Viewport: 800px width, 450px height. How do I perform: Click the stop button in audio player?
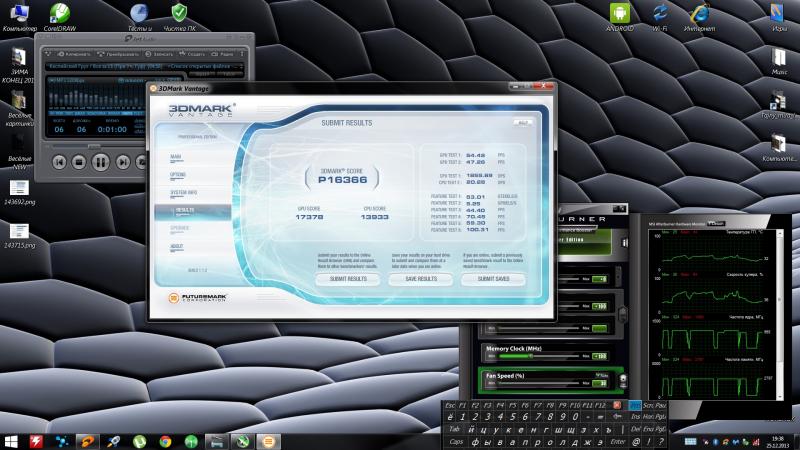click(79, 162)
